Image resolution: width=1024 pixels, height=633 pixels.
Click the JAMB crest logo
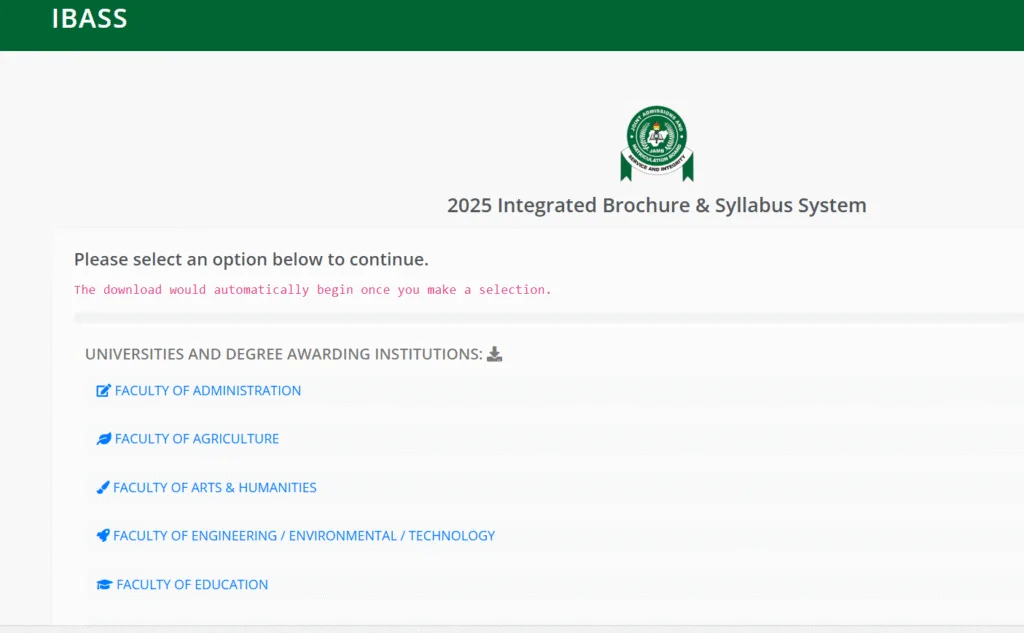coord(656,143)
